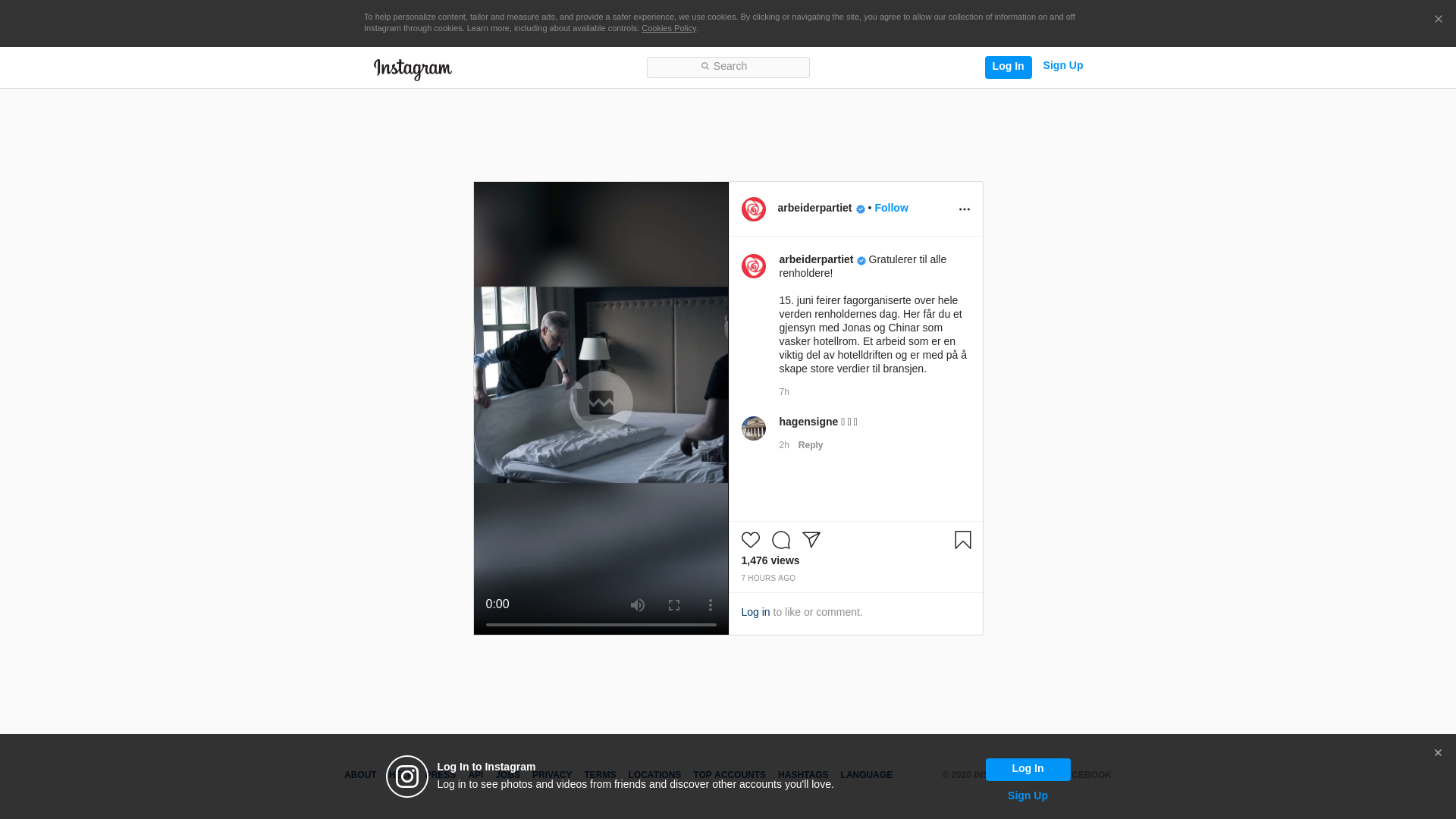Toggle fullscreen mode on the video
Screen dimensions: 1456x819
pos(673,605)
